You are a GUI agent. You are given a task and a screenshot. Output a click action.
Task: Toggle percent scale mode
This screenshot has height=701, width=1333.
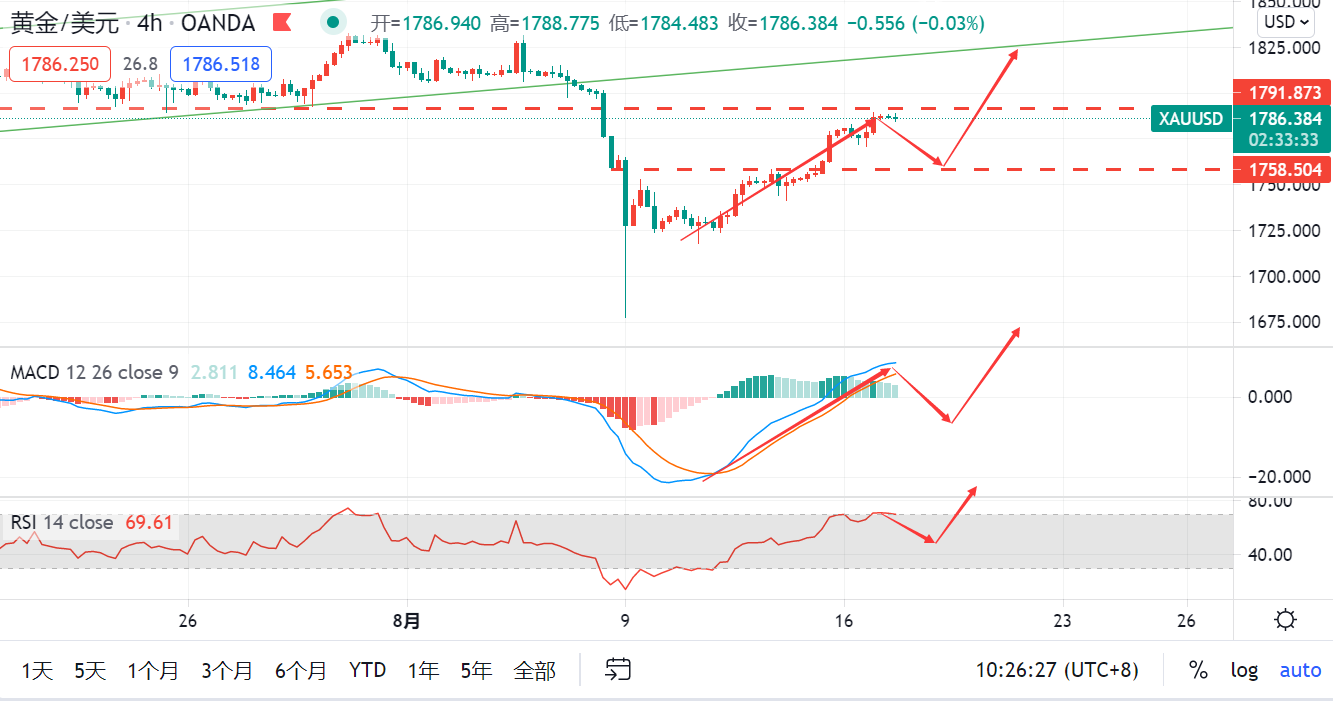(x=1198, y=670)
